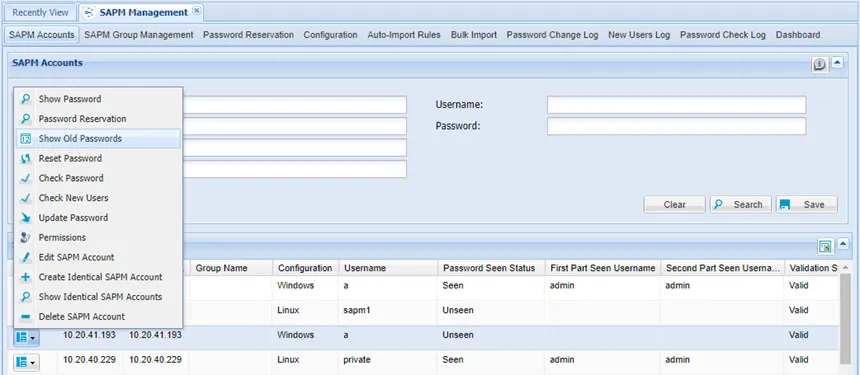Image resolution: width=860 pixels, height=375 pixels.
Task: Sort by the Group Name column header
Action: pyautogui.click(x=232, y=268)
